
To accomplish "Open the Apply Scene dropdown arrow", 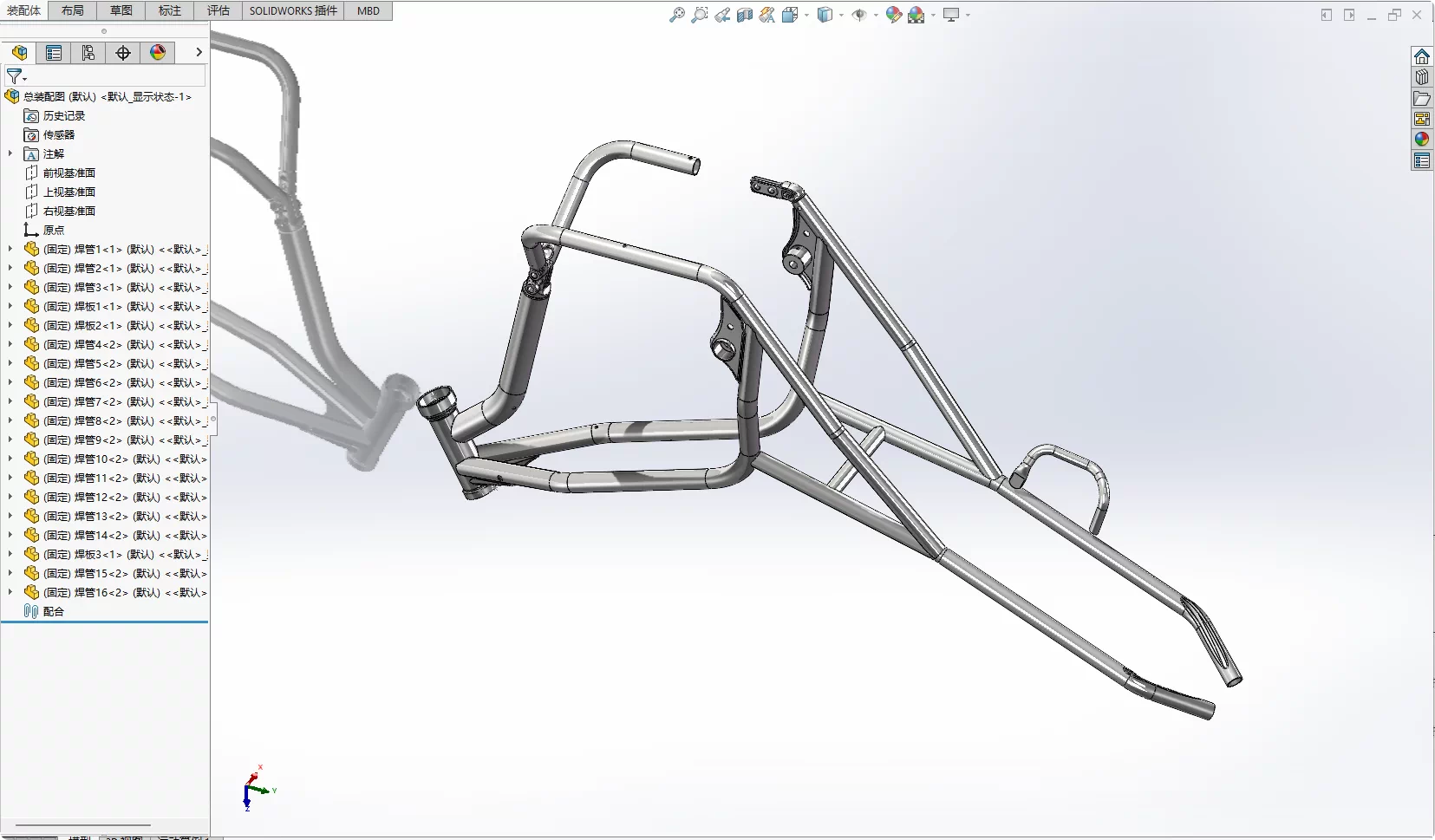I will click(933, 15).
